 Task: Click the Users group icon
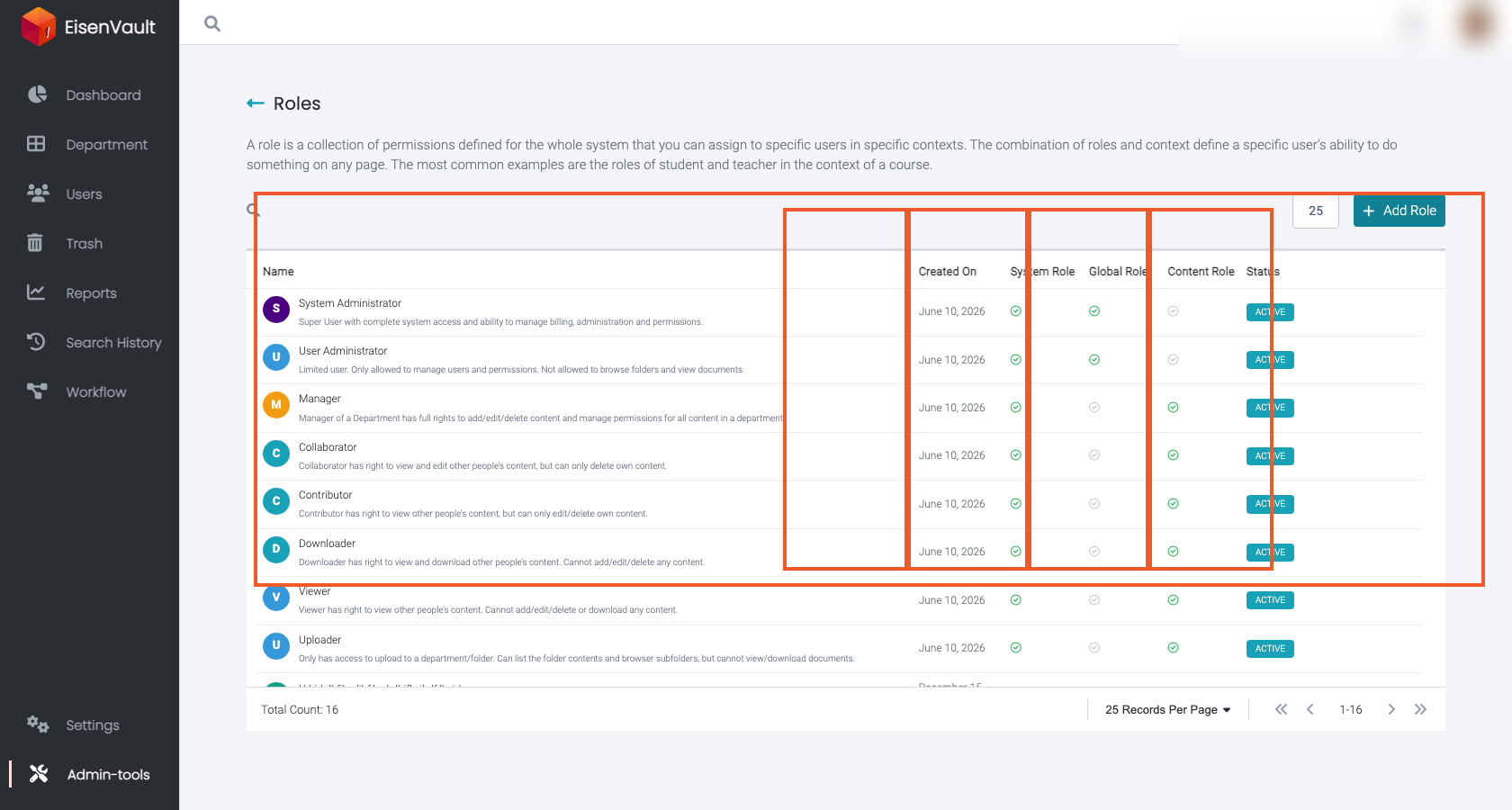pyautogui.click(x=37, y=193)
